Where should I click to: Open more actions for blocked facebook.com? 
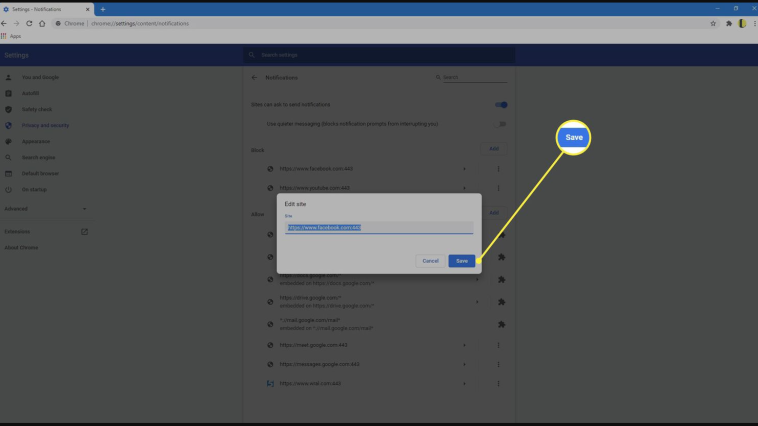(498, 169)
